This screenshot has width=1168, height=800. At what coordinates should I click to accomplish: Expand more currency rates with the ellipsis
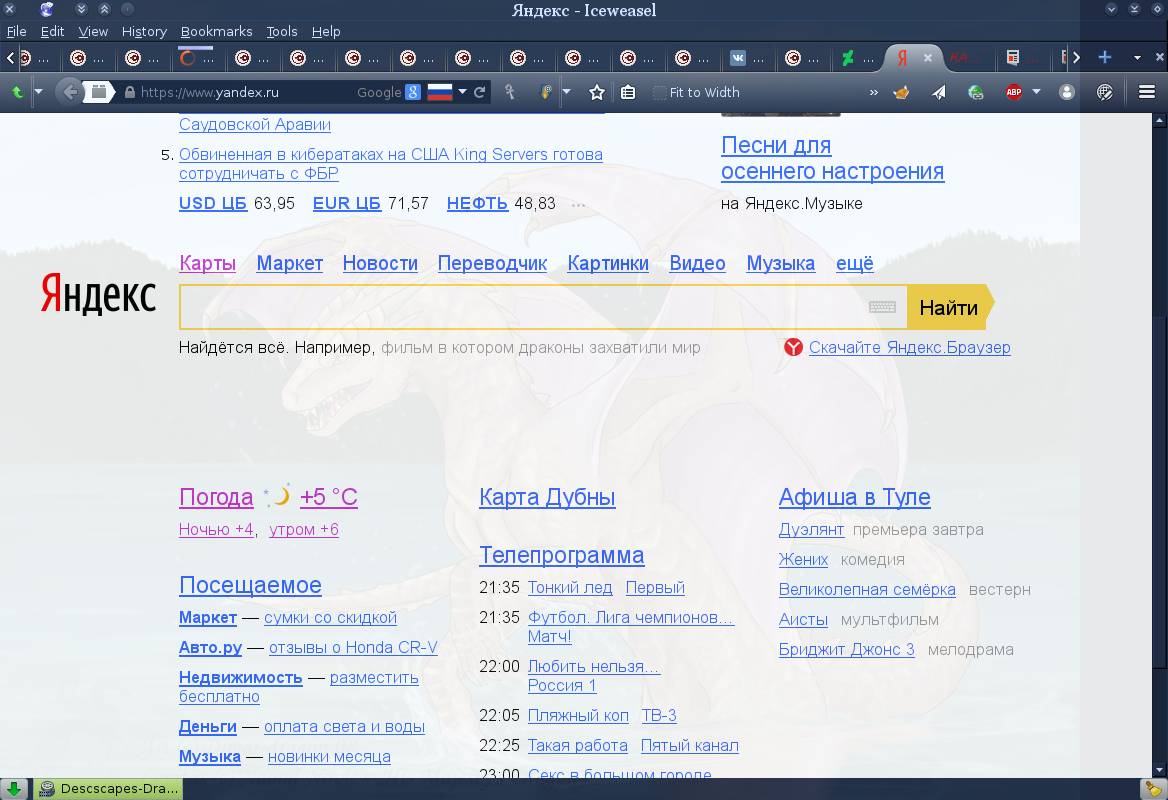[578, 204]
